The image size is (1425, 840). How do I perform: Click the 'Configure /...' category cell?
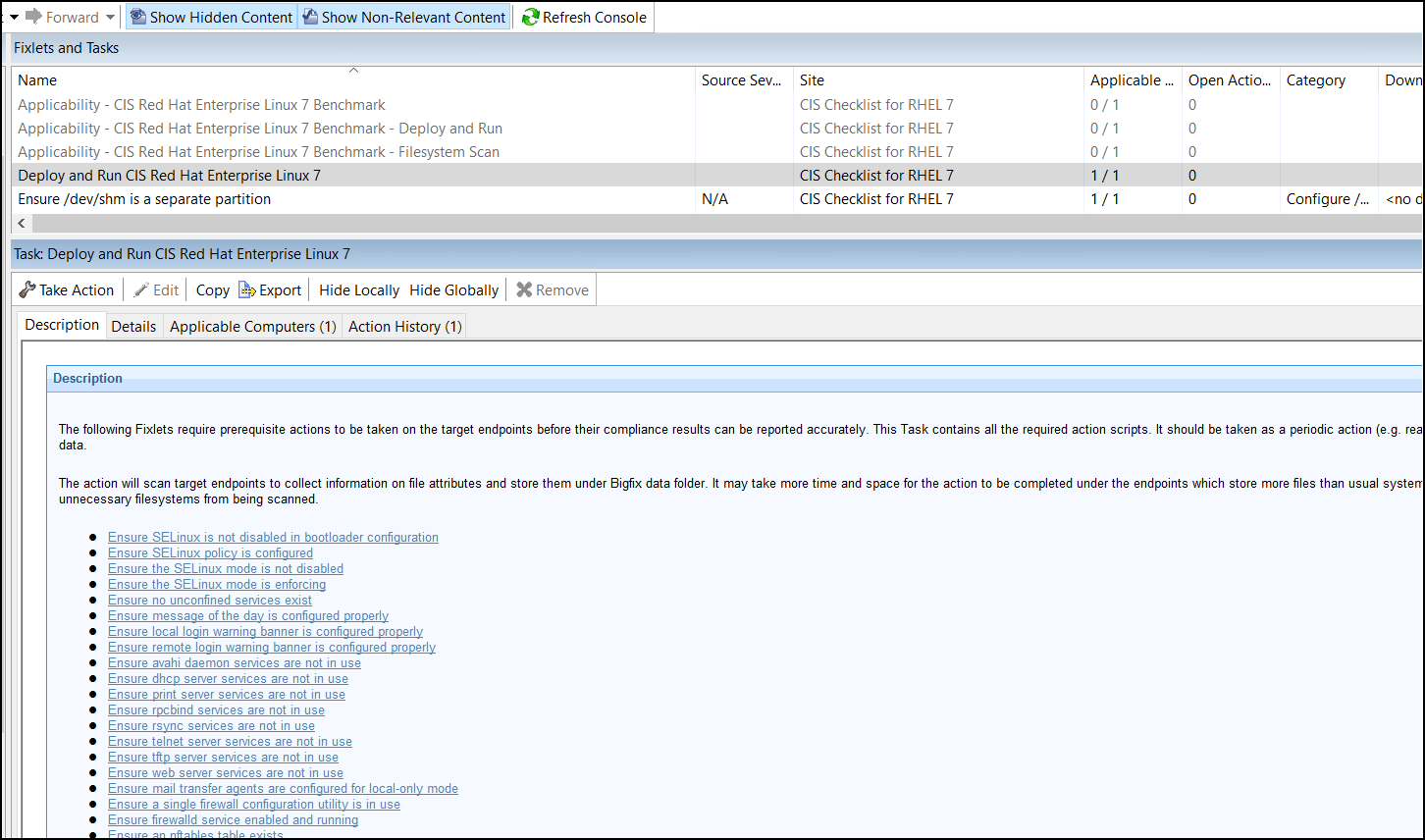(x=1328, y=199)
